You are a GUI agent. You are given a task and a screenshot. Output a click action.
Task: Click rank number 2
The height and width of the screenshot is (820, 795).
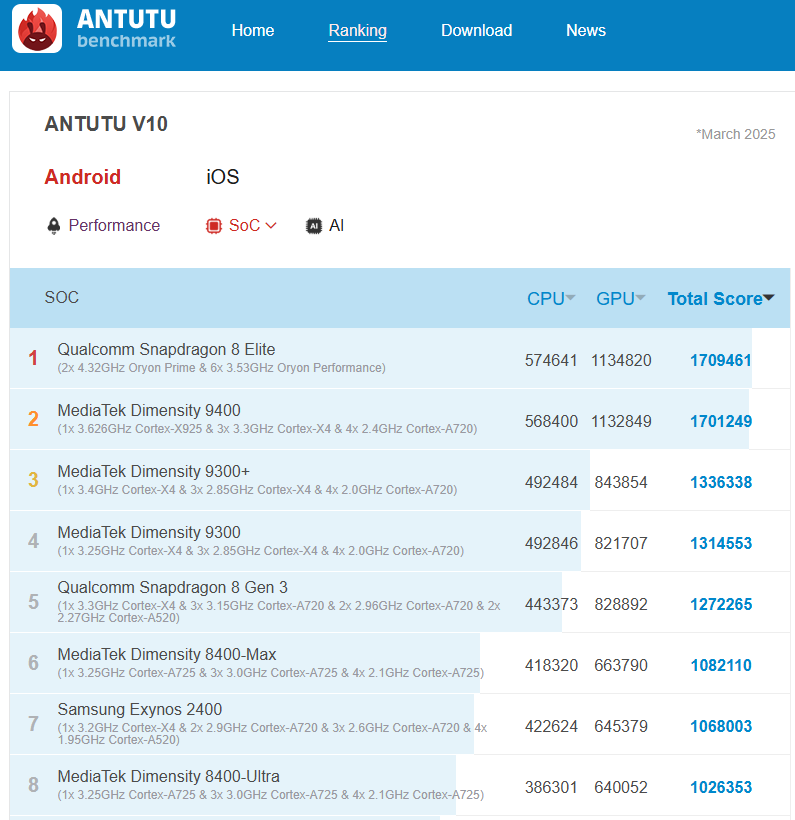click(33, 419)
